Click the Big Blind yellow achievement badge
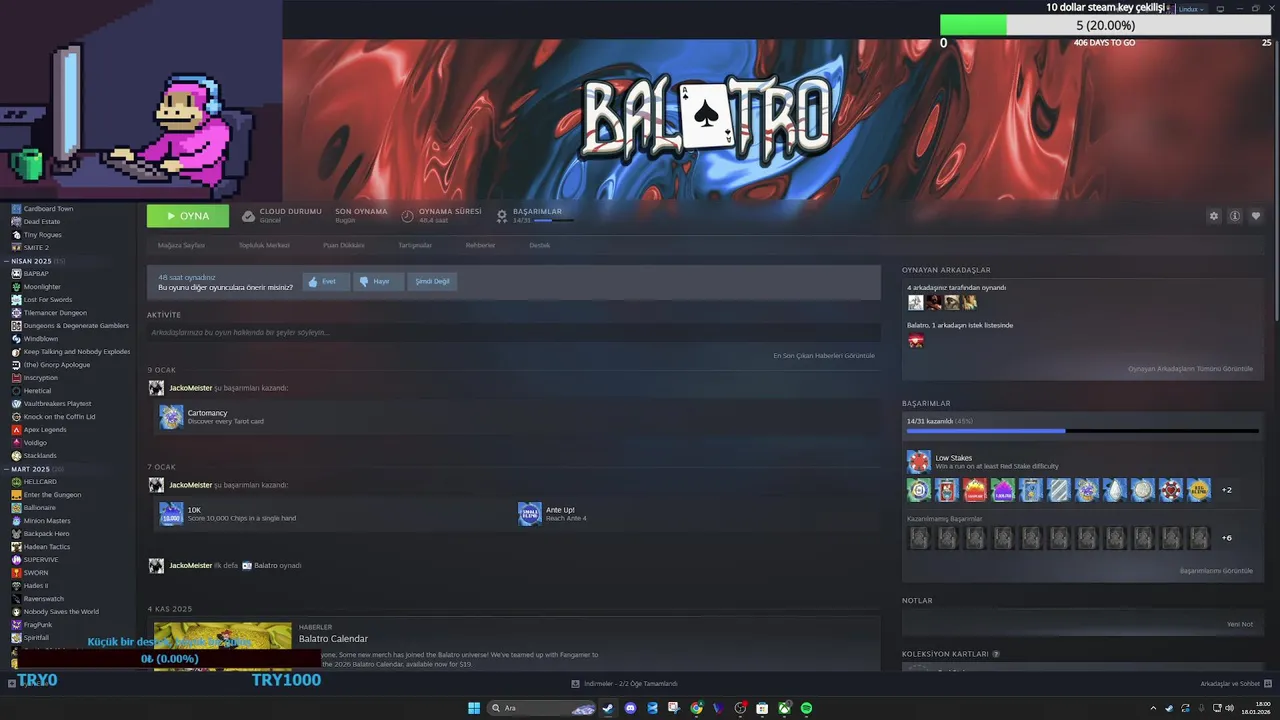This screenshot has width=1280, height=720. (1199, 490)
